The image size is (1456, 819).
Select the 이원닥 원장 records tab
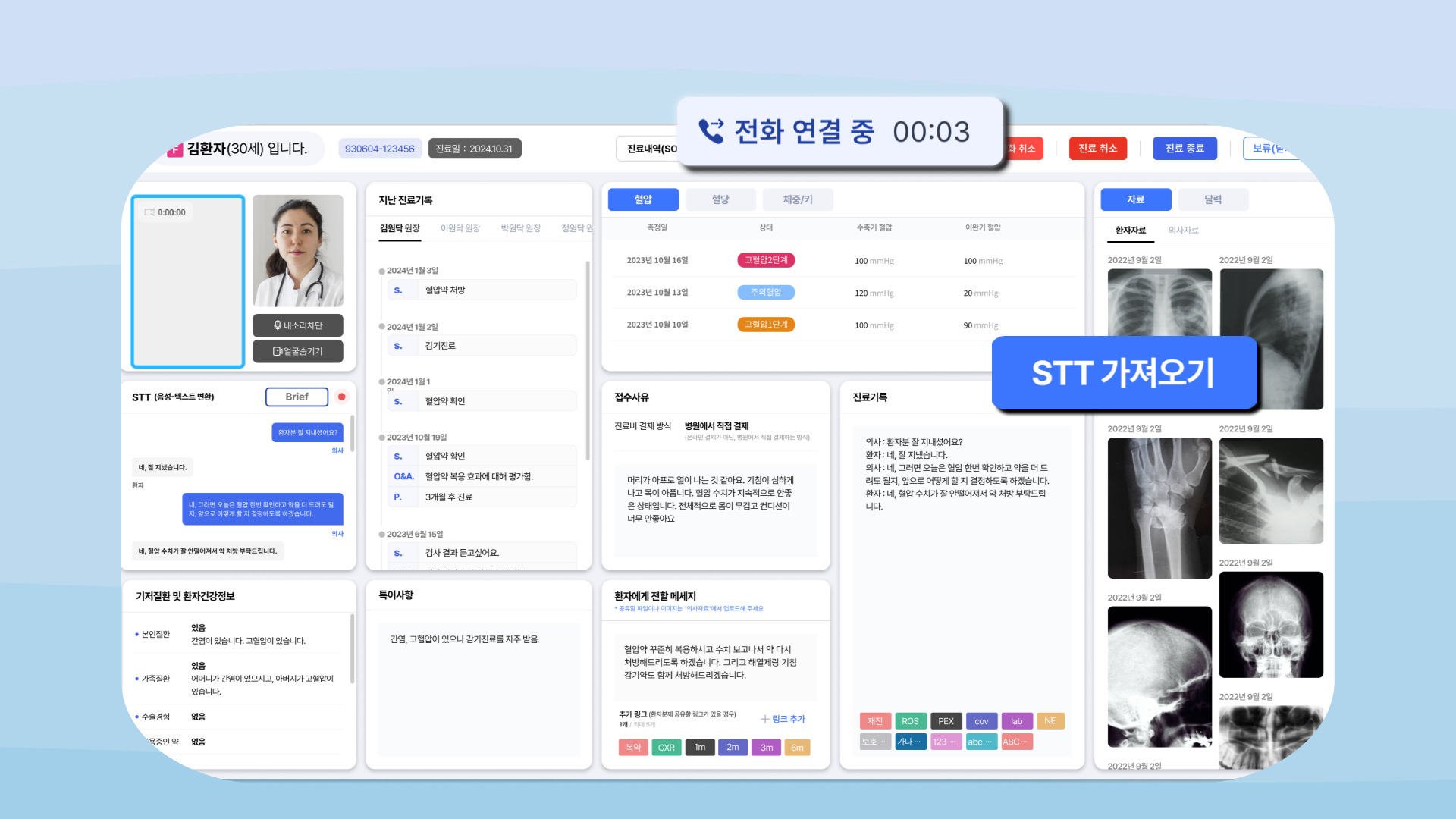pyautogui.click(x=460, y=228)
